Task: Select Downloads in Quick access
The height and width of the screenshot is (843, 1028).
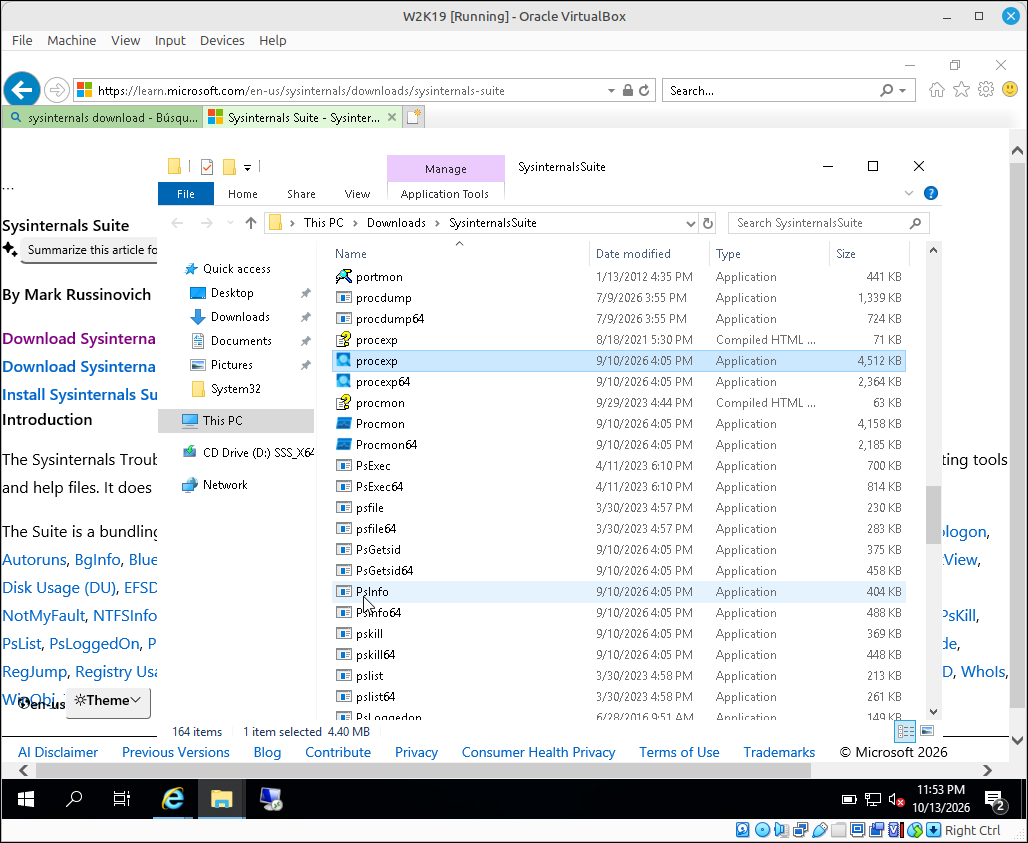Action: point(240,317)
